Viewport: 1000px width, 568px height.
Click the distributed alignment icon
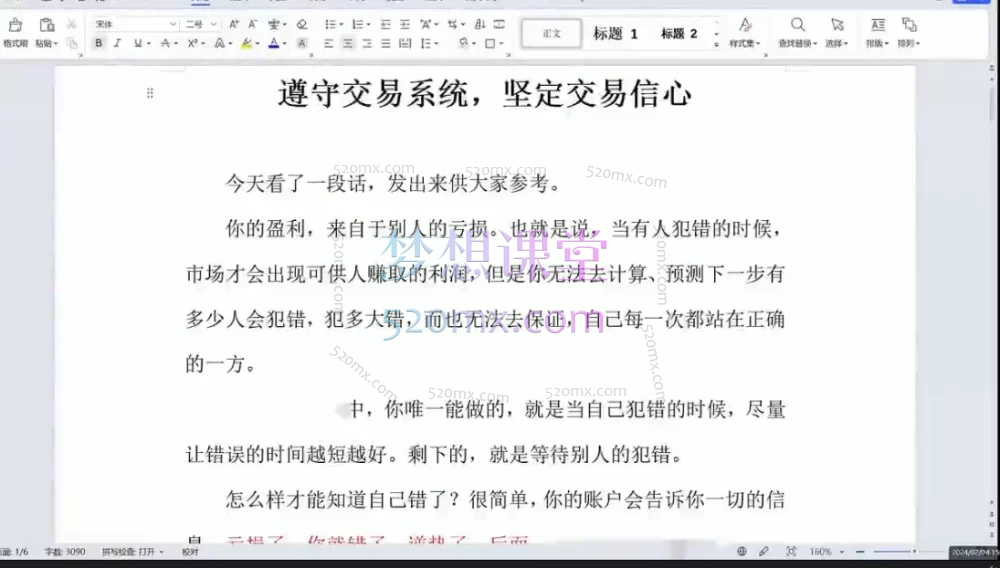405,43
